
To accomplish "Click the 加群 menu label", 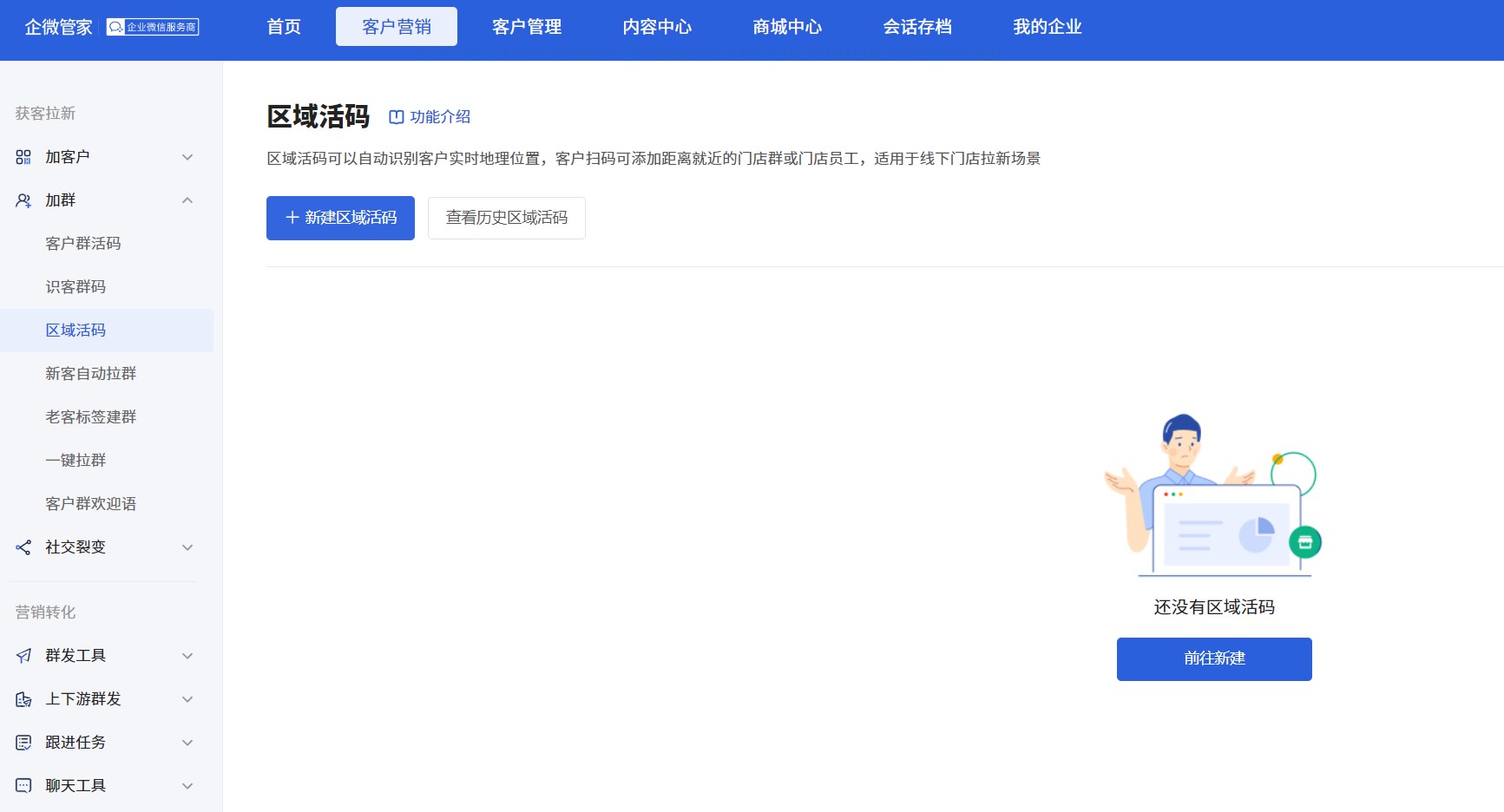I will [x=61, y=200].
